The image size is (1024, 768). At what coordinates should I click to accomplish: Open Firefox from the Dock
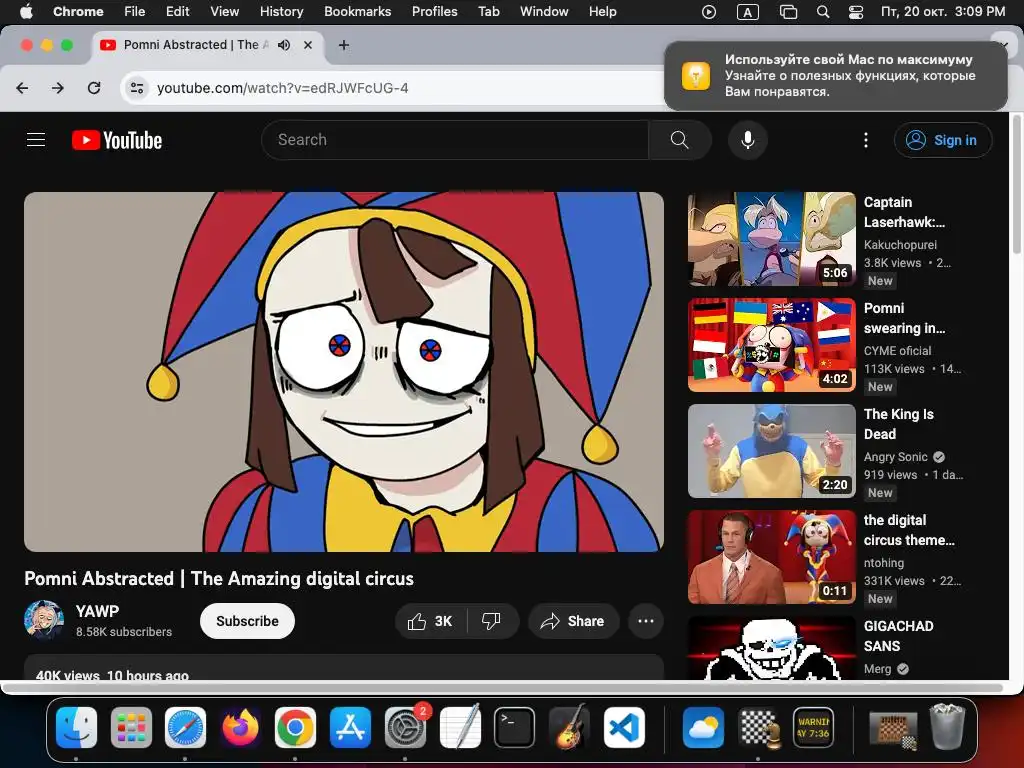click(240, 728)
